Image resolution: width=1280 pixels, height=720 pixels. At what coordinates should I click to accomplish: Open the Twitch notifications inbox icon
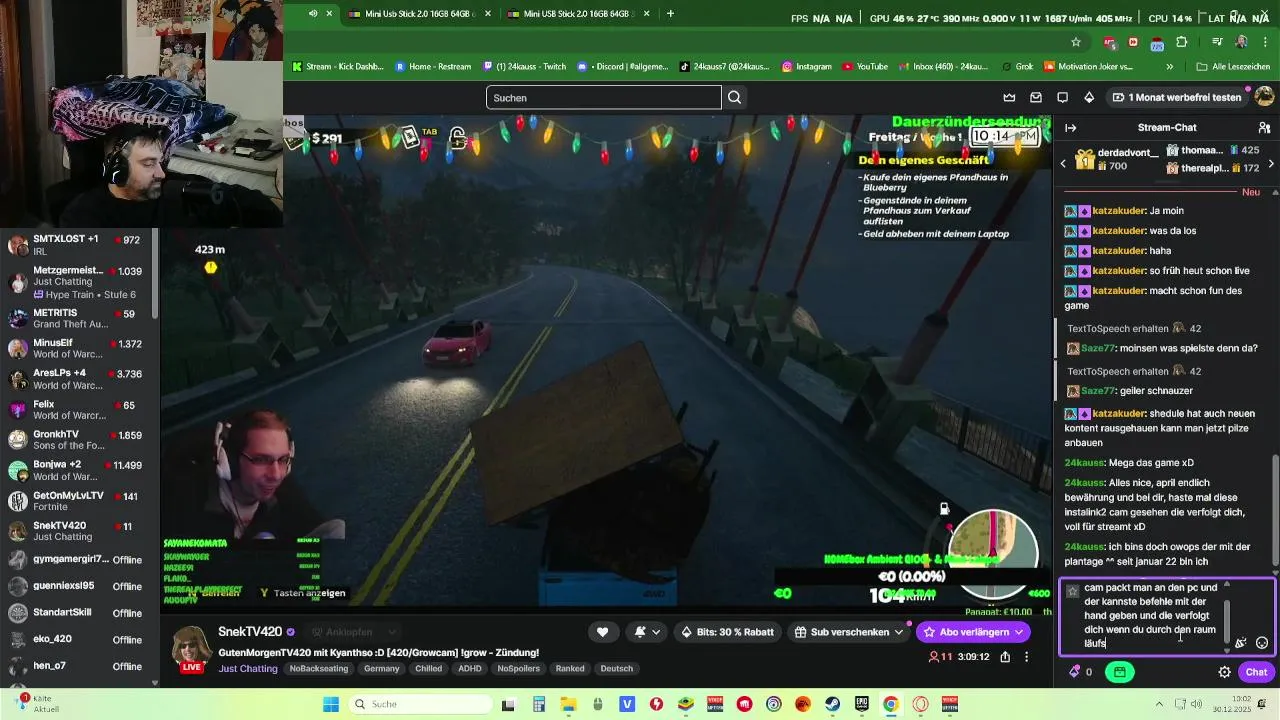[x=1036, y=97]
